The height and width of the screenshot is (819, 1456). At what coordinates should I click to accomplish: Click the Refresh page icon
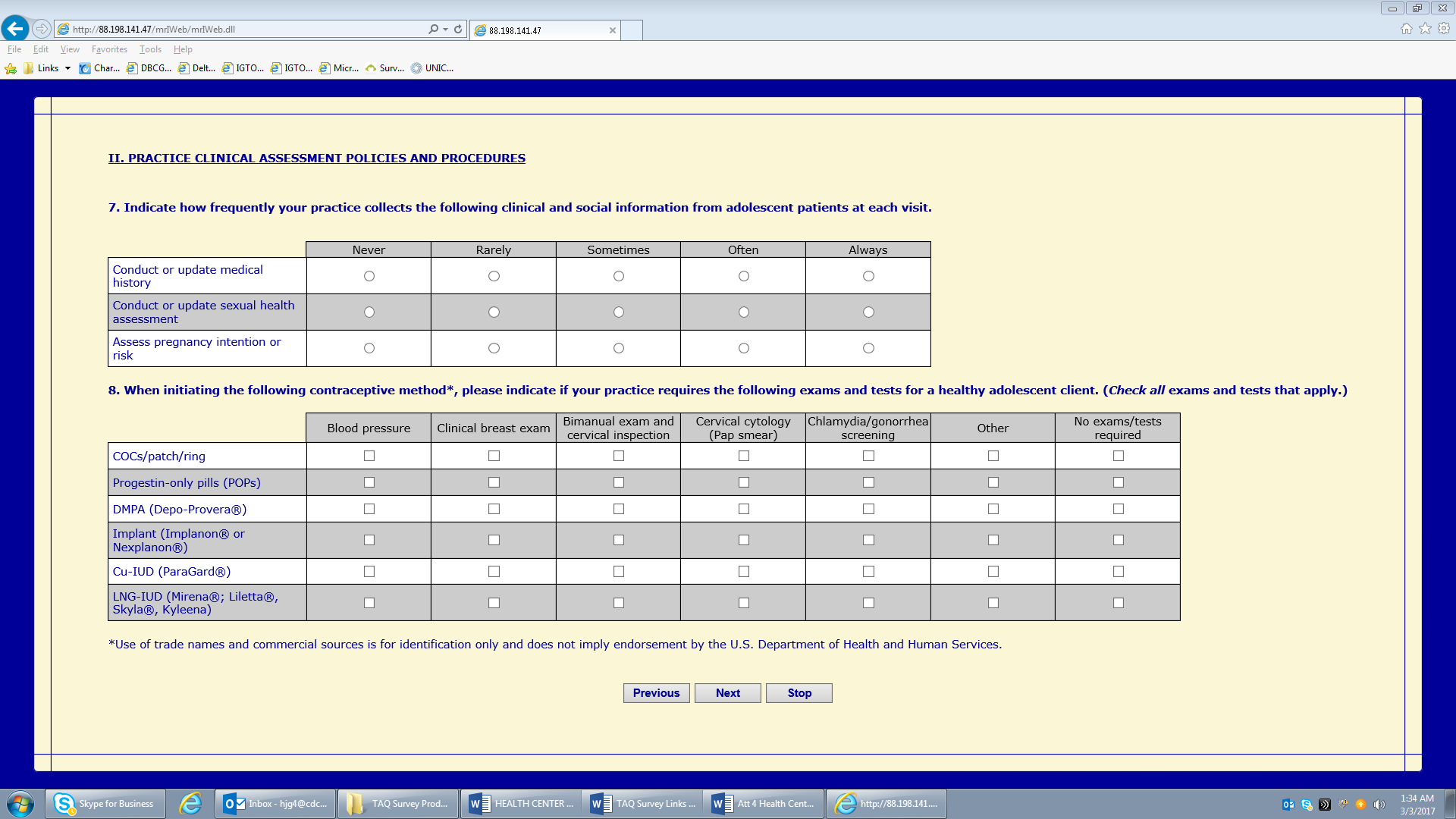pyautogui.click(x=458, y=29)
